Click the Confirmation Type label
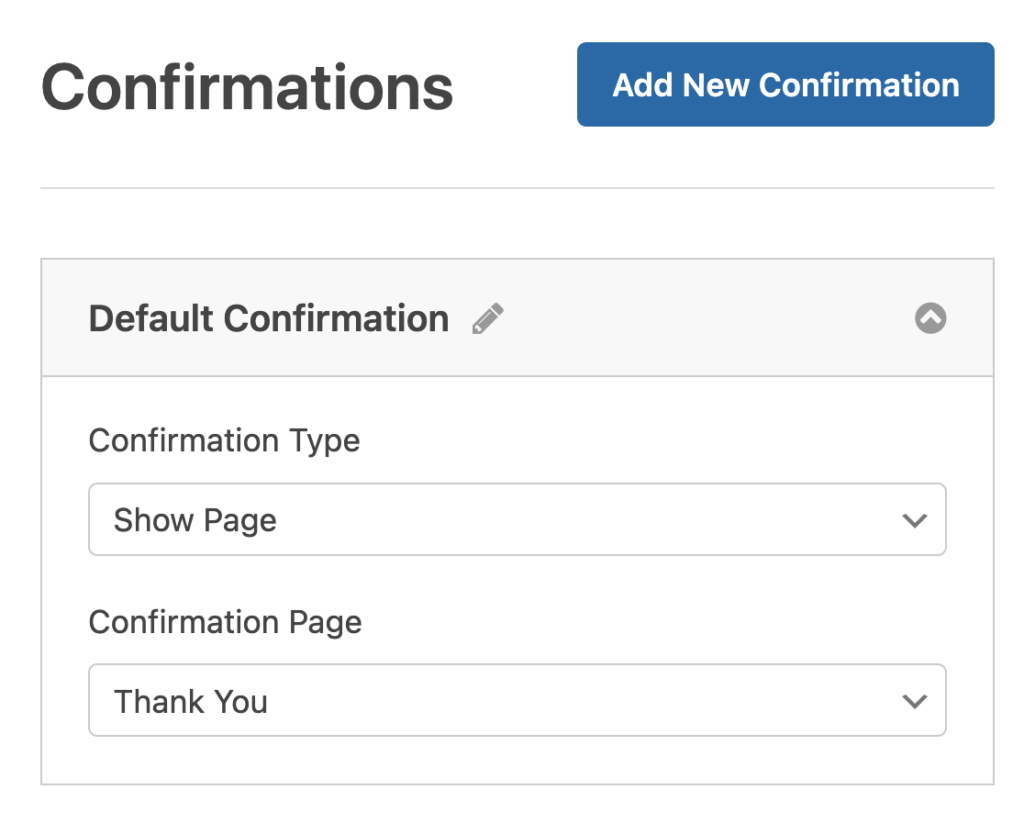1024x823 pixels. (x=224, y=440)
